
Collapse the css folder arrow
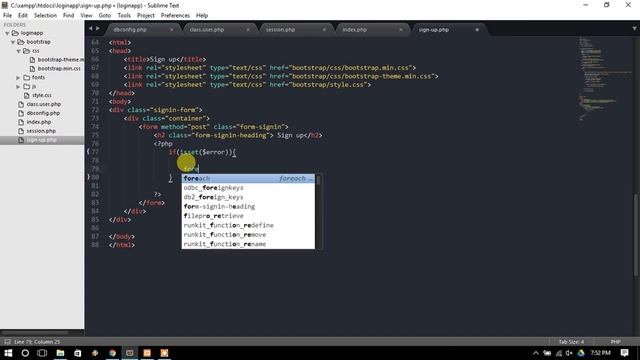coord(18,51)
